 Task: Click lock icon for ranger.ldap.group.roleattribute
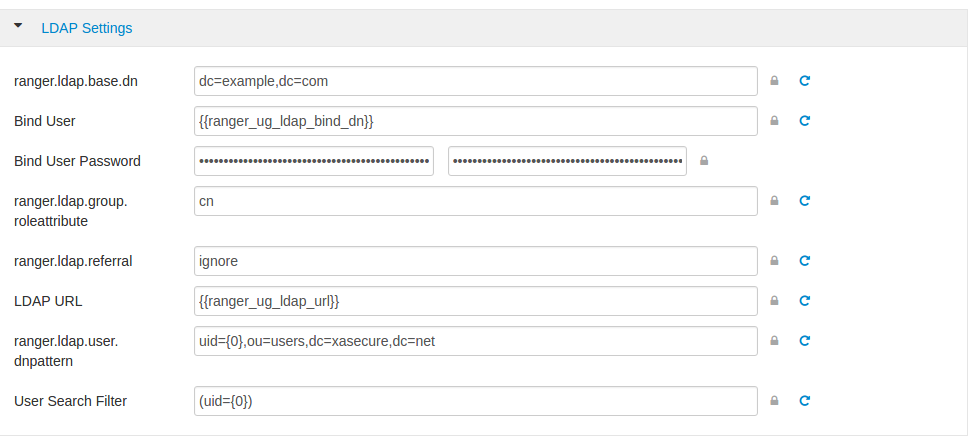coord(774,201)
